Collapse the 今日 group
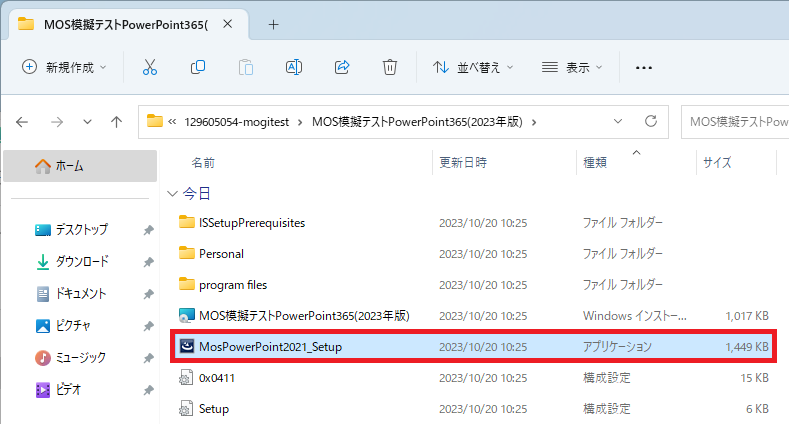789x424 pixels. point(173,193)
